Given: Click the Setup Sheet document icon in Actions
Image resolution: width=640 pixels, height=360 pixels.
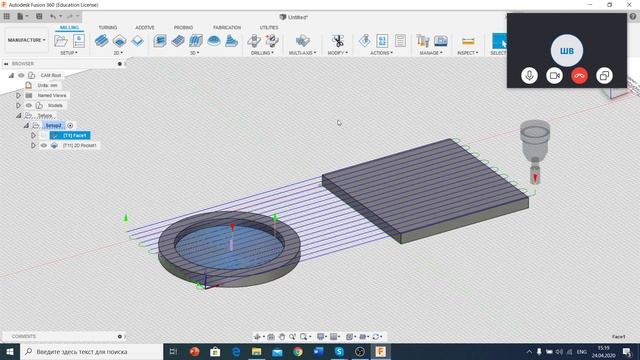Looking at the screenshot, I should click(400, 41).
